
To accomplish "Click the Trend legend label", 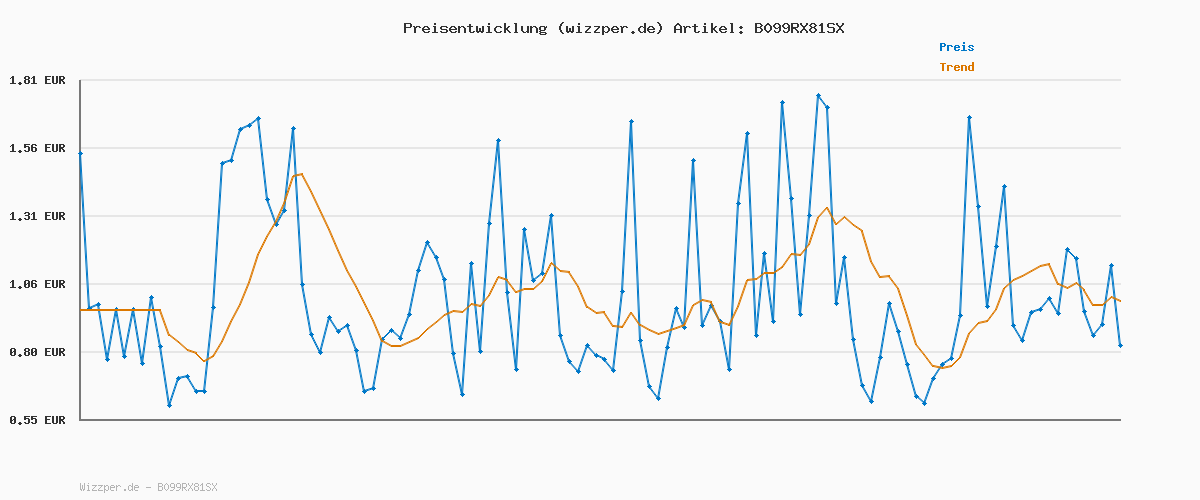I will click(956, 68).
